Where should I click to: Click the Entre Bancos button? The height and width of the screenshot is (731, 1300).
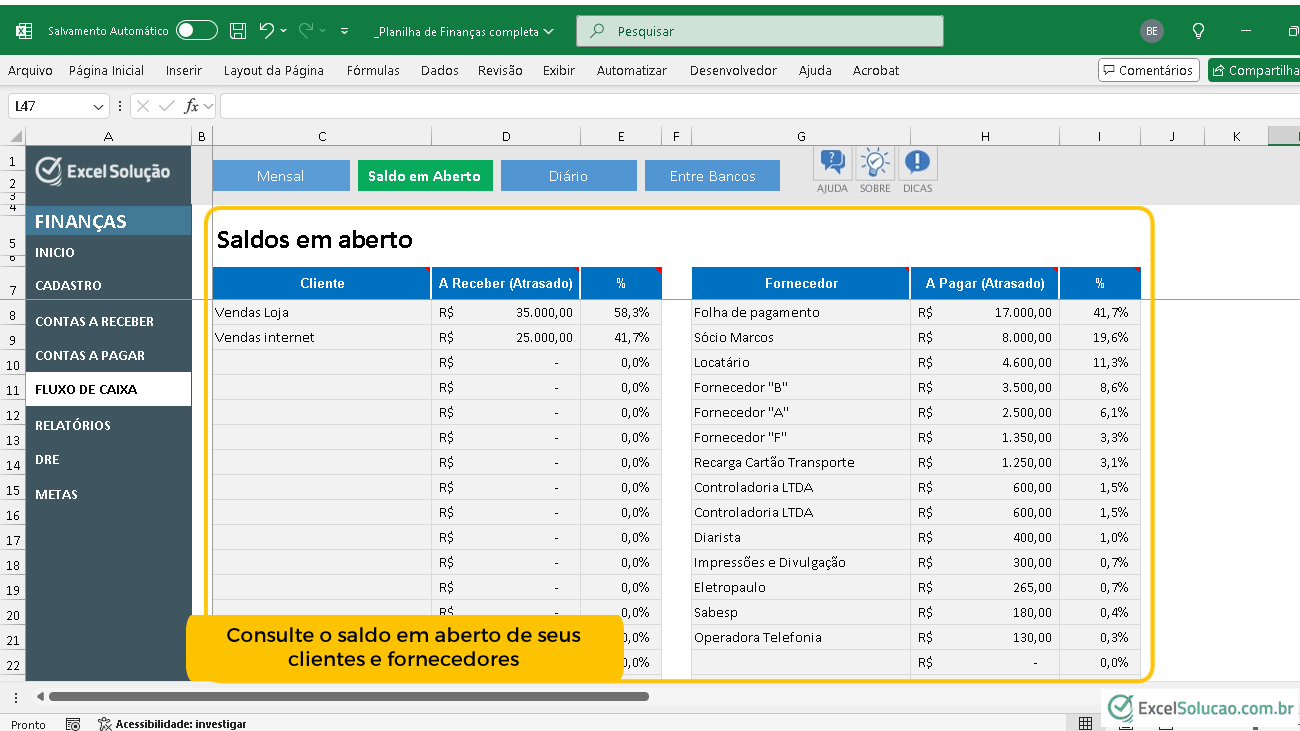coord(712,176)
